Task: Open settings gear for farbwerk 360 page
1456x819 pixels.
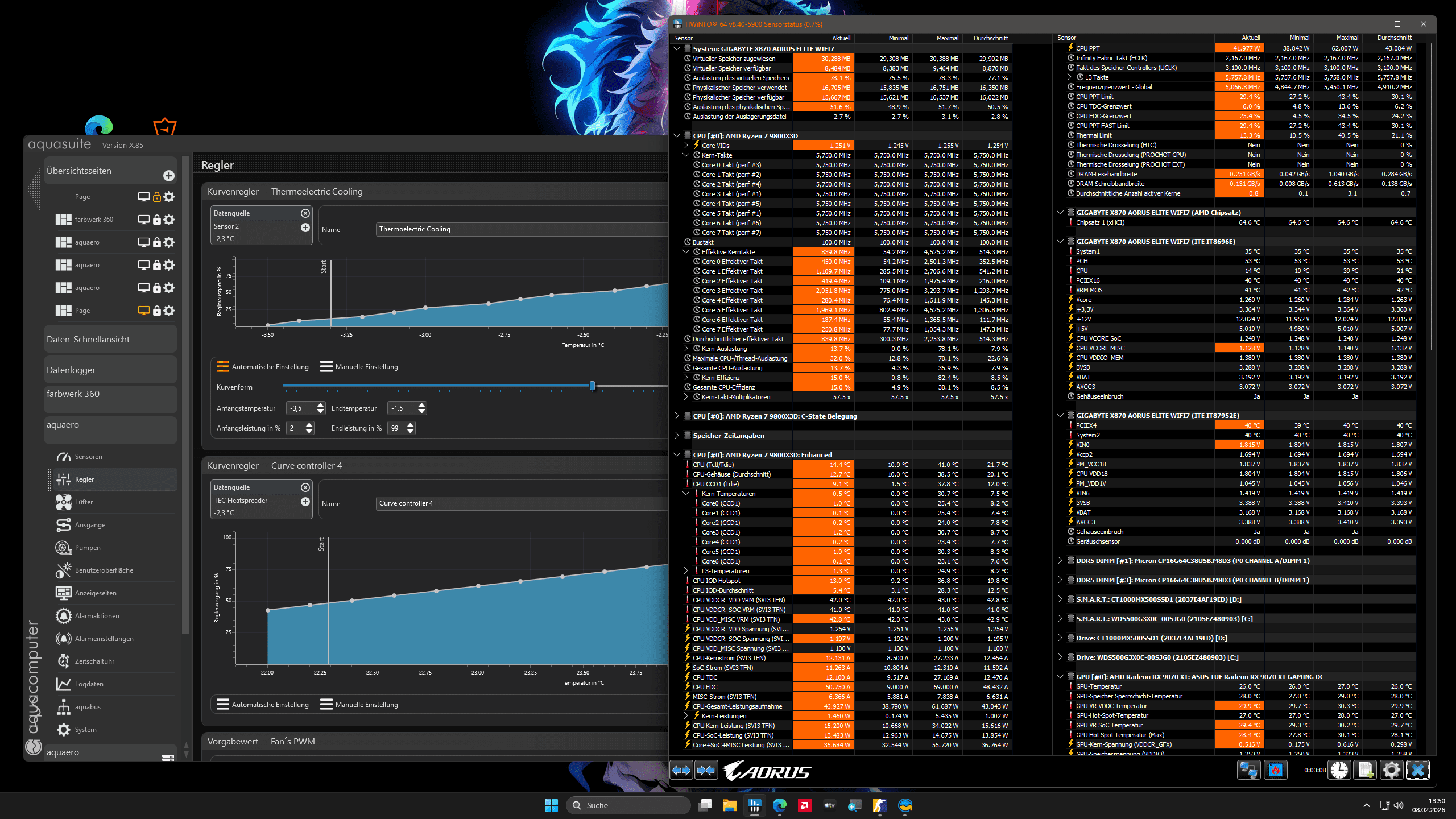Action: coord(169,220)
